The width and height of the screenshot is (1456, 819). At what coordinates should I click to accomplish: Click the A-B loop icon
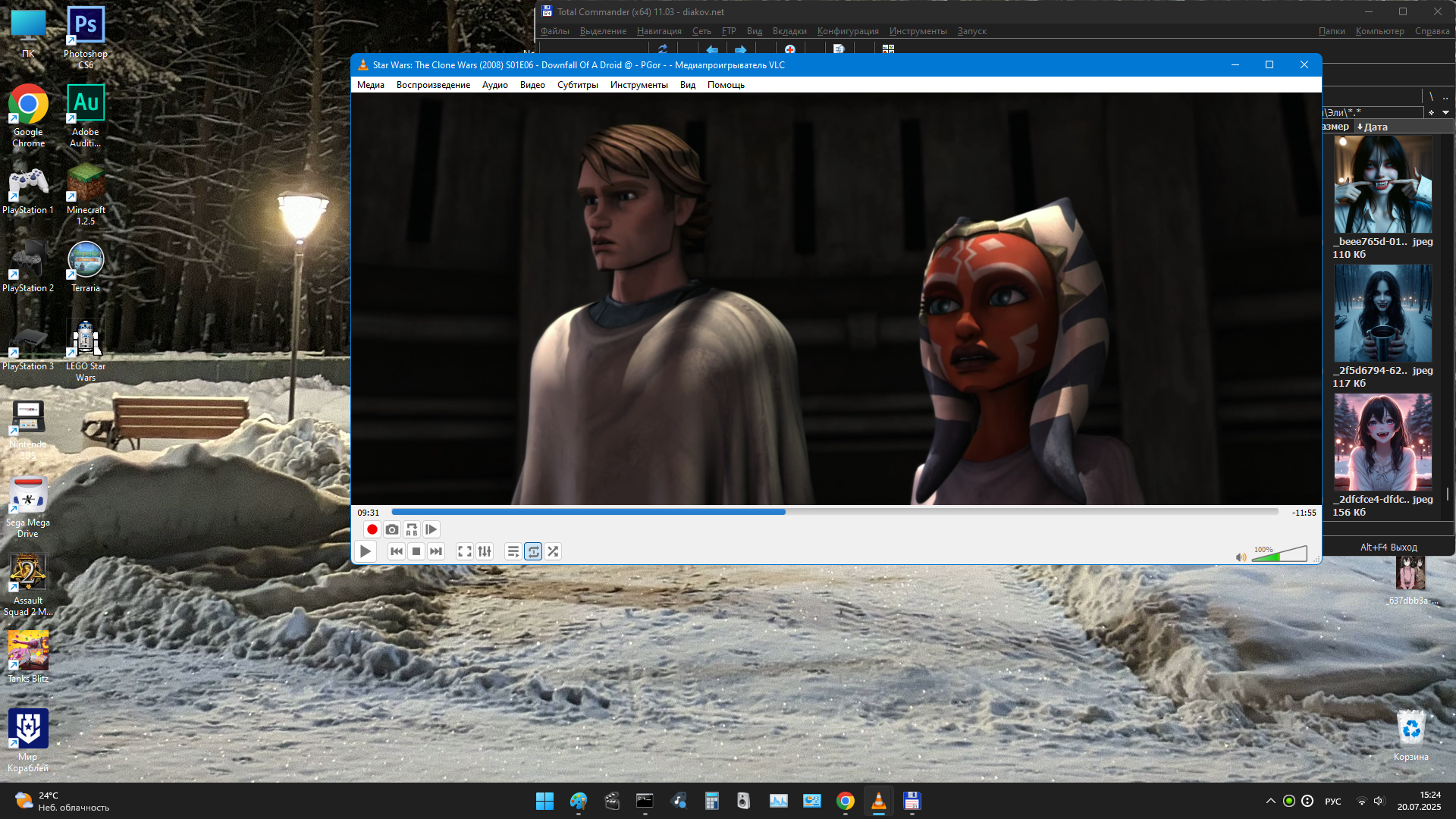coord(411,530)
